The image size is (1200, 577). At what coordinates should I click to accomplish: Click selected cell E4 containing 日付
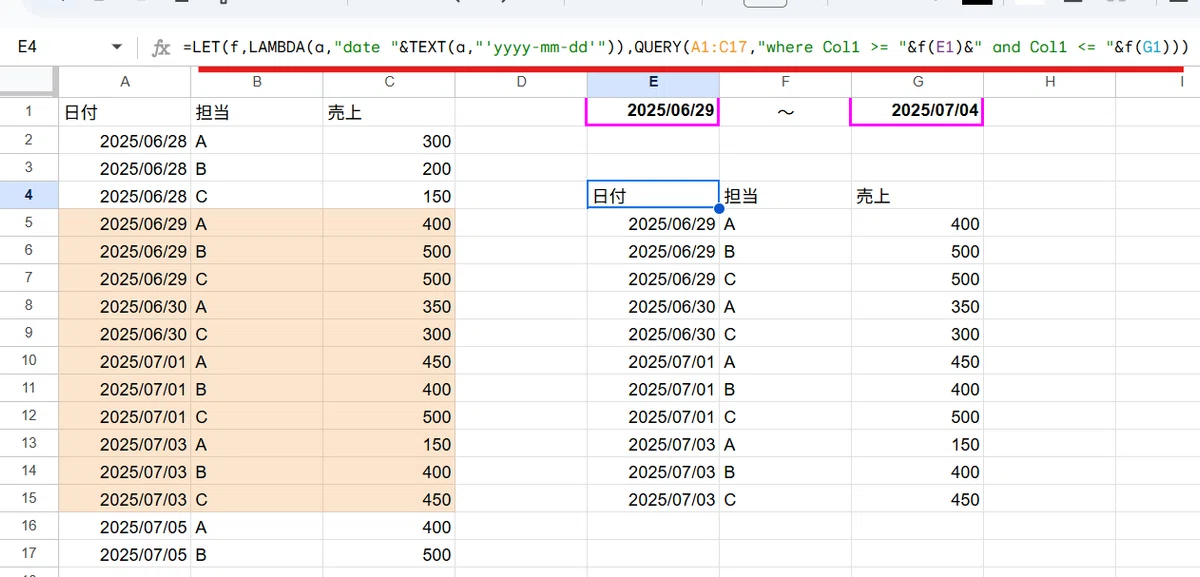click(653, 196)
